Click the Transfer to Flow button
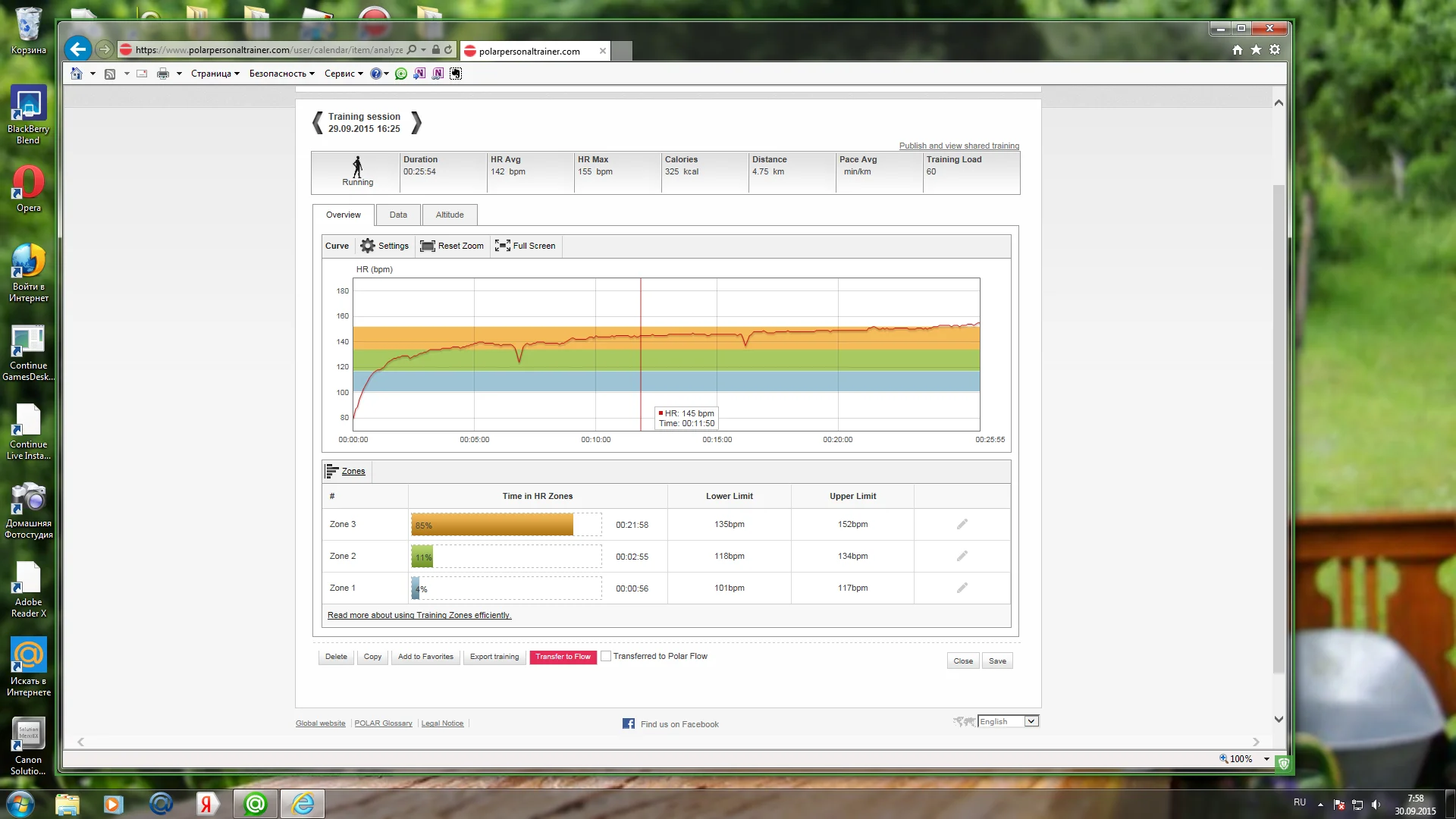1456x819 pixels. pos(563,657)
